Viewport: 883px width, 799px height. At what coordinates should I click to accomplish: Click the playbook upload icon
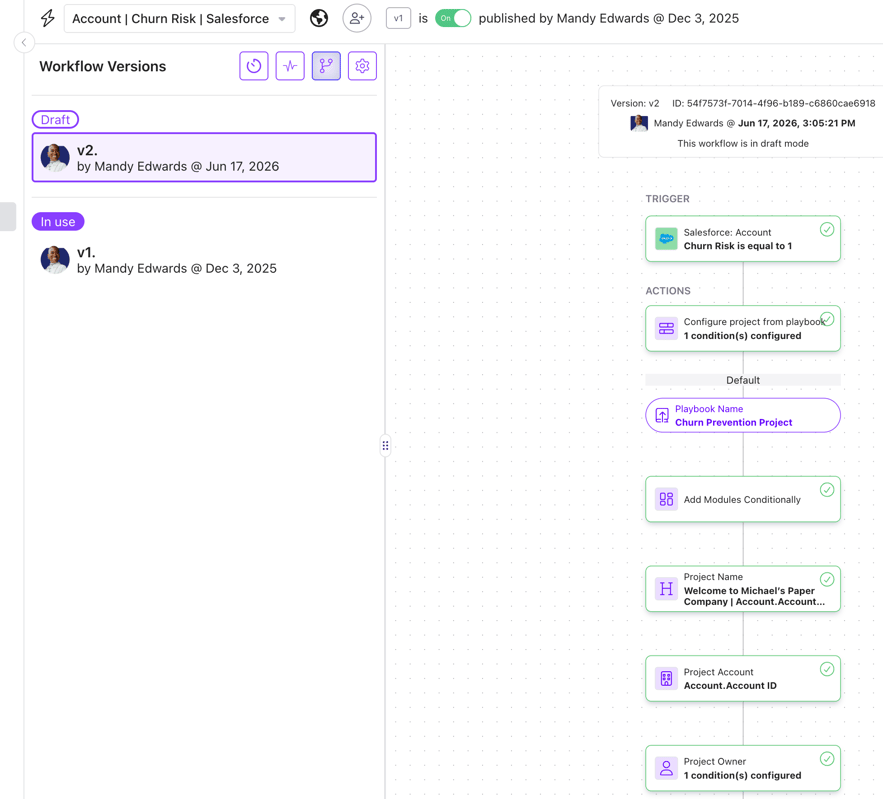(x=662, y=416)
